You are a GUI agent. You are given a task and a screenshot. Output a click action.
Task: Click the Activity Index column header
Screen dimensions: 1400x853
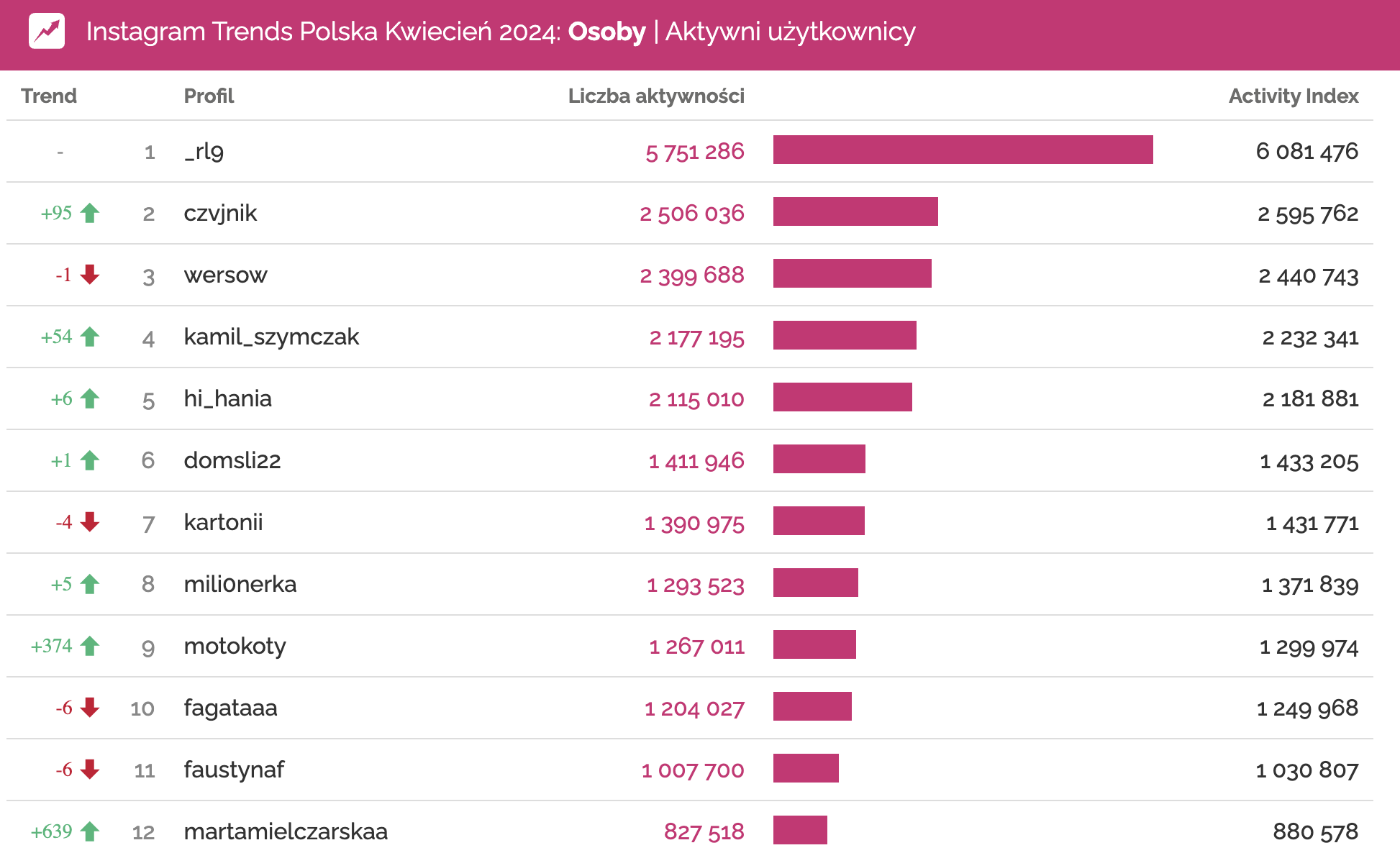[1293, 96]
